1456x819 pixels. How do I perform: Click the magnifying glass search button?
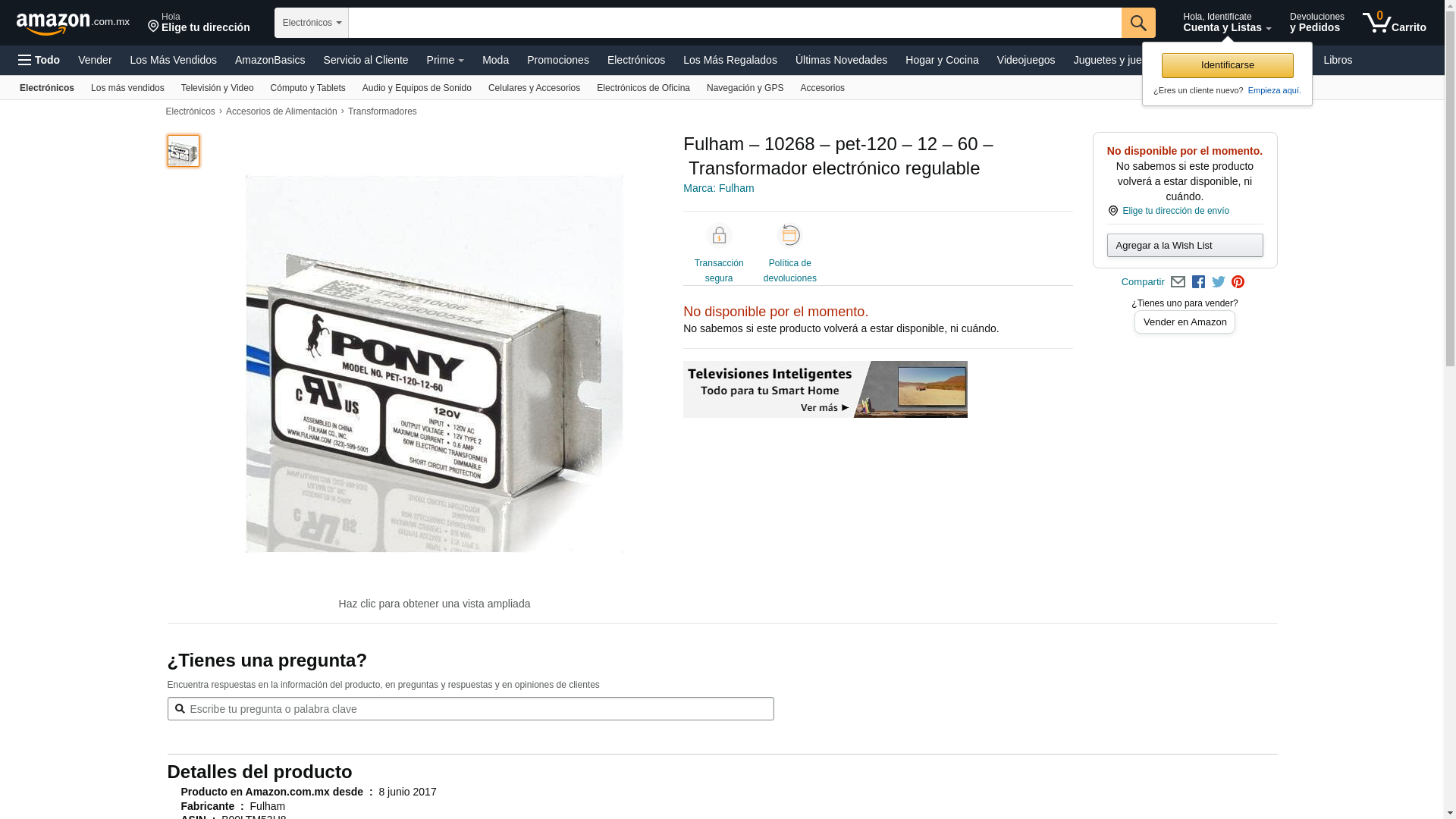[1138, 23]
